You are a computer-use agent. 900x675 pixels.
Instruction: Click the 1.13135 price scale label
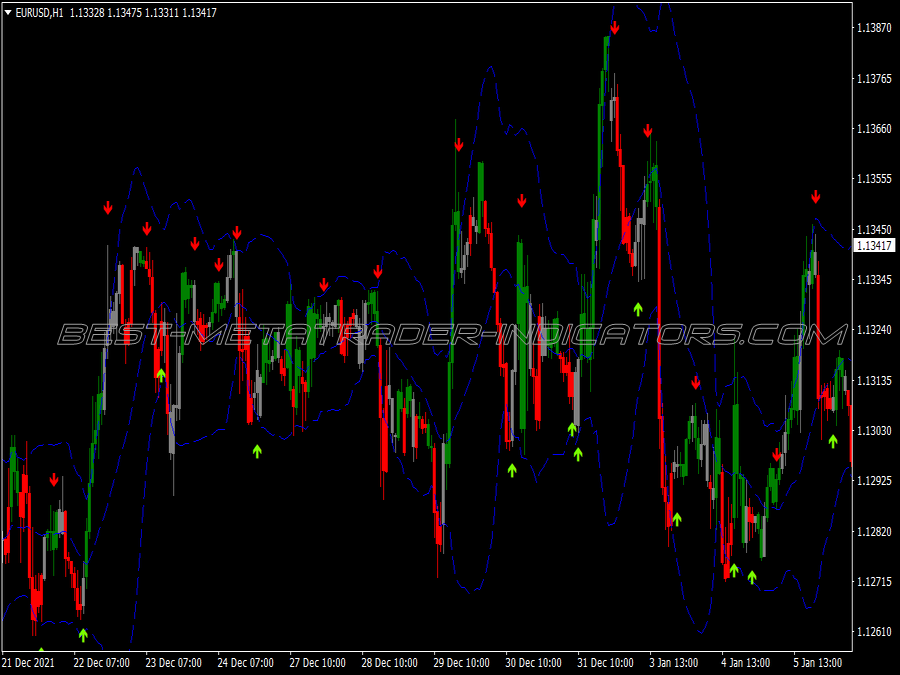point(874,381)
